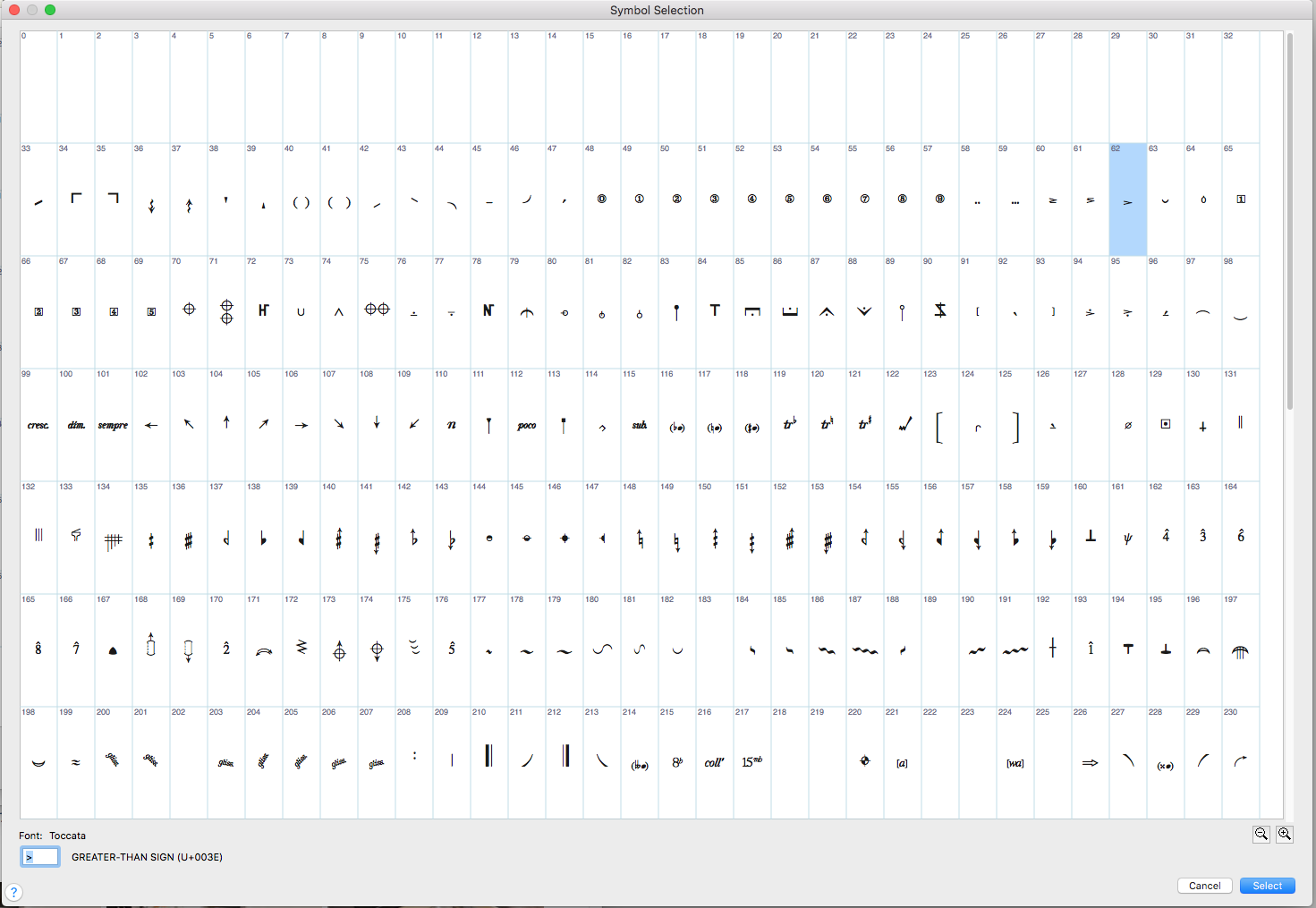Open help with the question mark button

tap(14, 892)
